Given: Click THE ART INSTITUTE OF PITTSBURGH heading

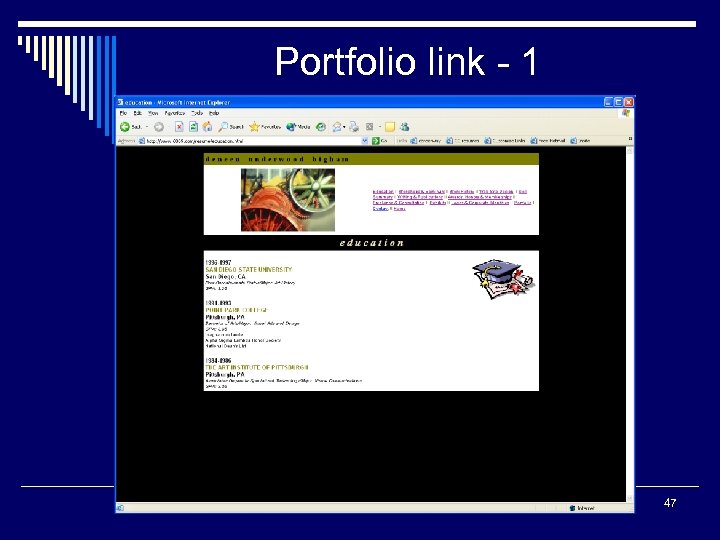Looking at the screenshot, I should coord(257,367).
